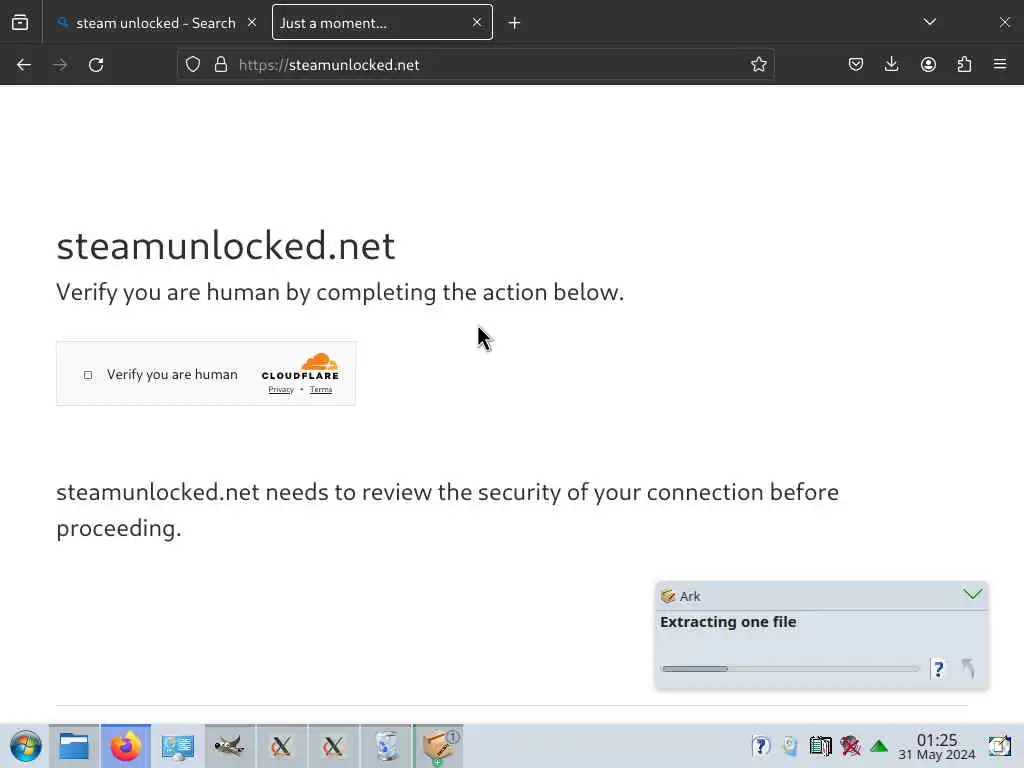Image resolution: width=1024 pixels, height=768 pixels.
Task: Click the Ark extraction progress bar
Action: [790, 669]
